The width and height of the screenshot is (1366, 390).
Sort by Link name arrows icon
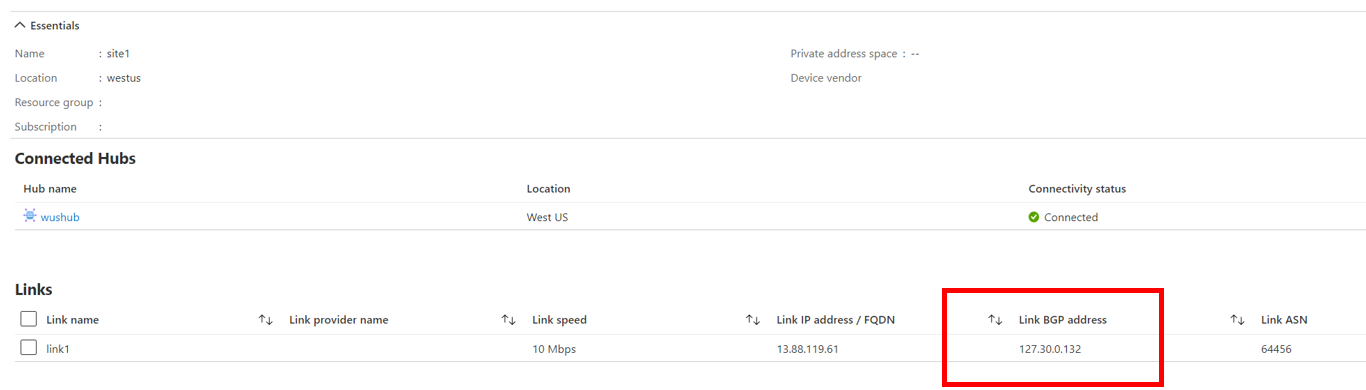265,320
